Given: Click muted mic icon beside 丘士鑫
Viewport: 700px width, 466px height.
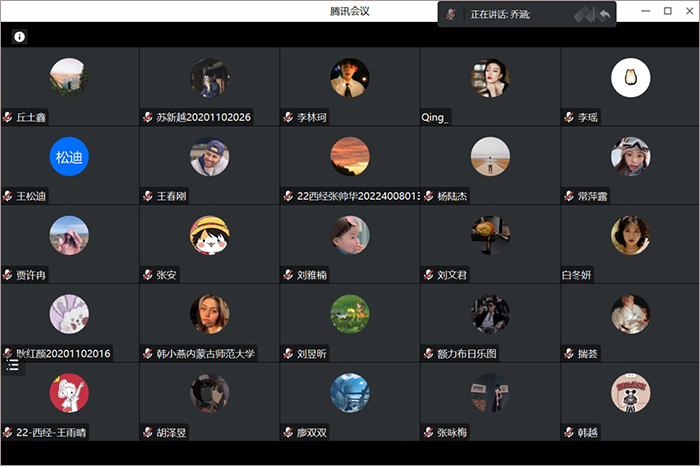Looking at the screenshot, I should click(x=8, y=118).
